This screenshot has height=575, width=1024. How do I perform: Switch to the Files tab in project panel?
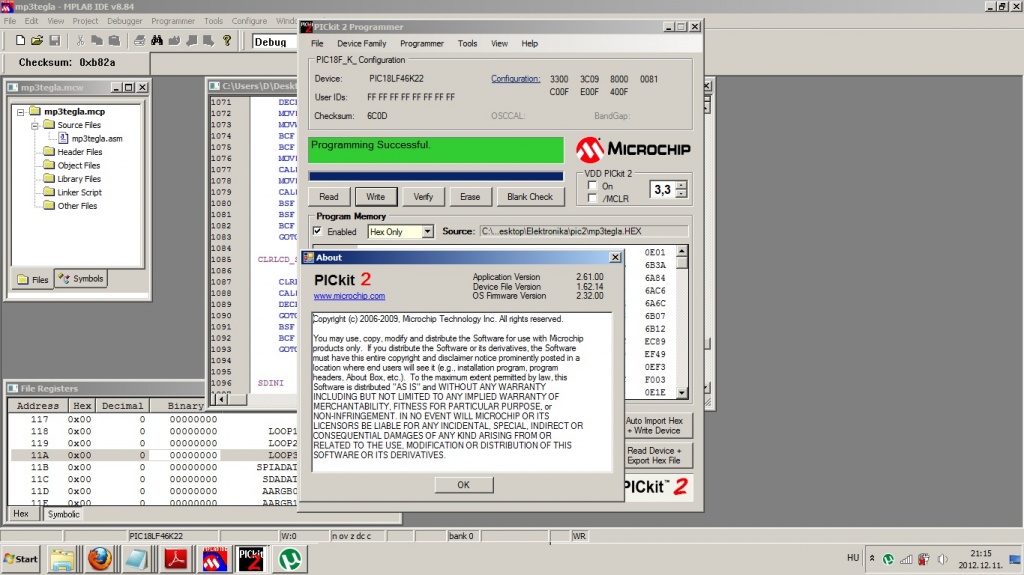click(x=33, y=280)
